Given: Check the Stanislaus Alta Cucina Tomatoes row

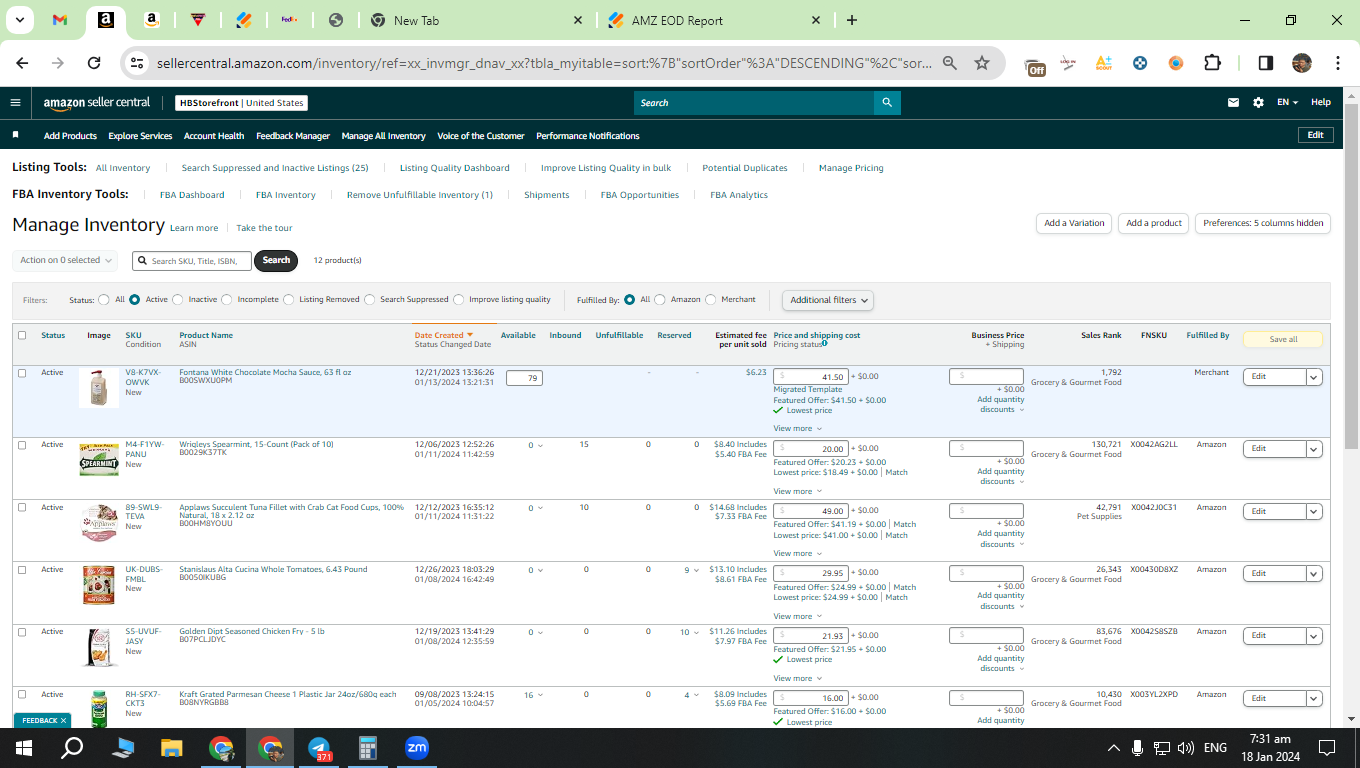Looking at the screenshot, I should pyautogui.click(x=22, y=570).
